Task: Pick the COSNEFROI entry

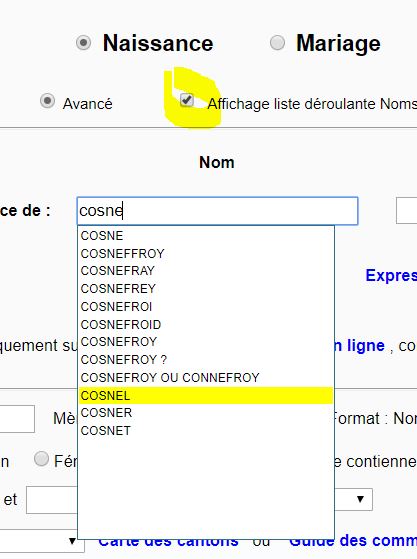Action: tap(206, 307)
